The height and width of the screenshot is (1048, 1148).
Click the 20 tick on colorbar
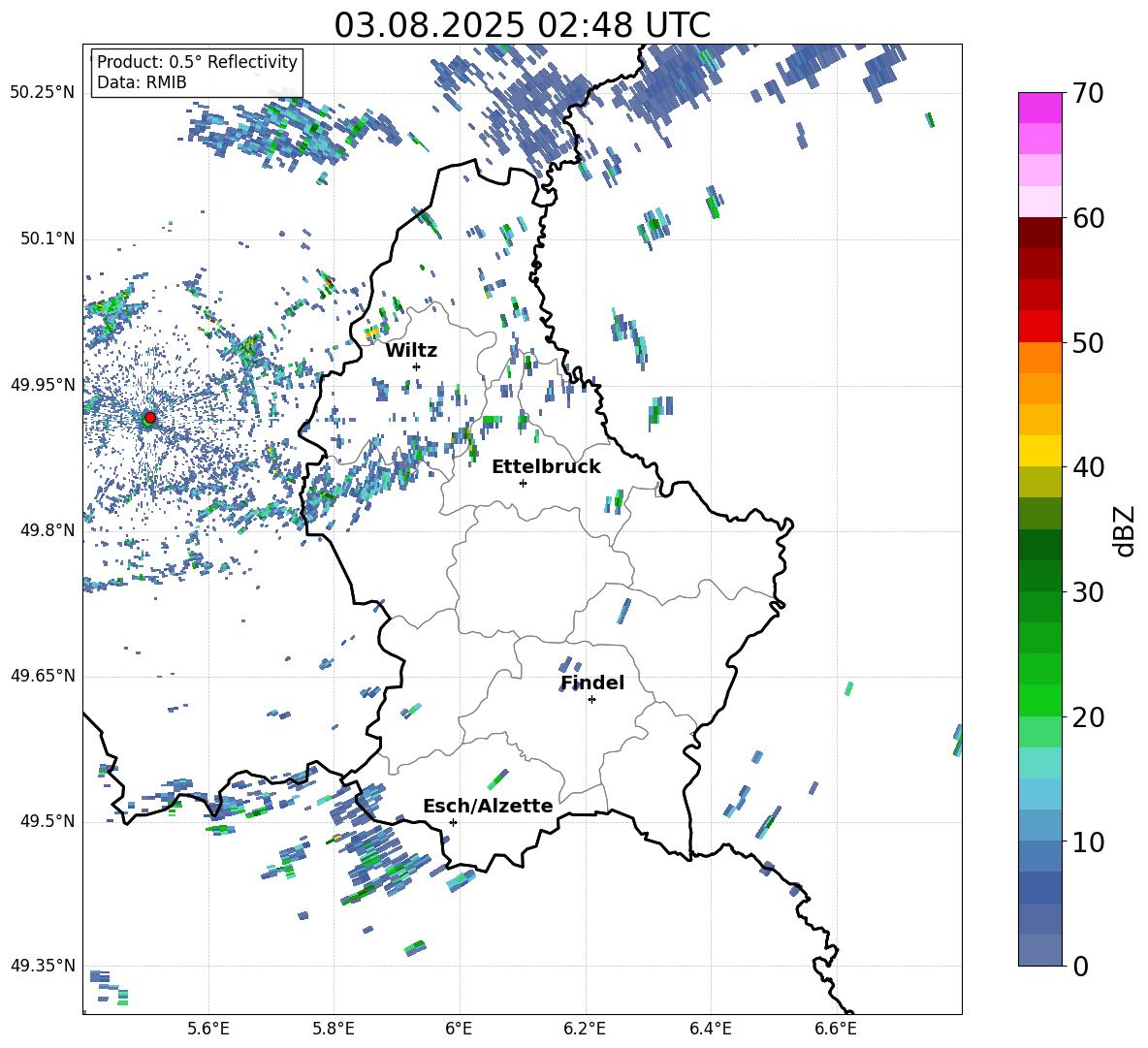(1088, 717)
